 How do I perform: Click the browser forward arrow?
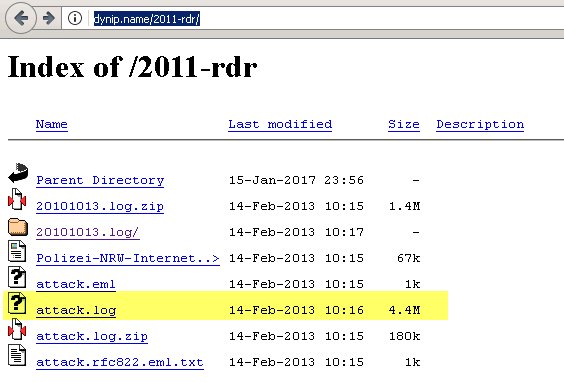pos(49,18)
